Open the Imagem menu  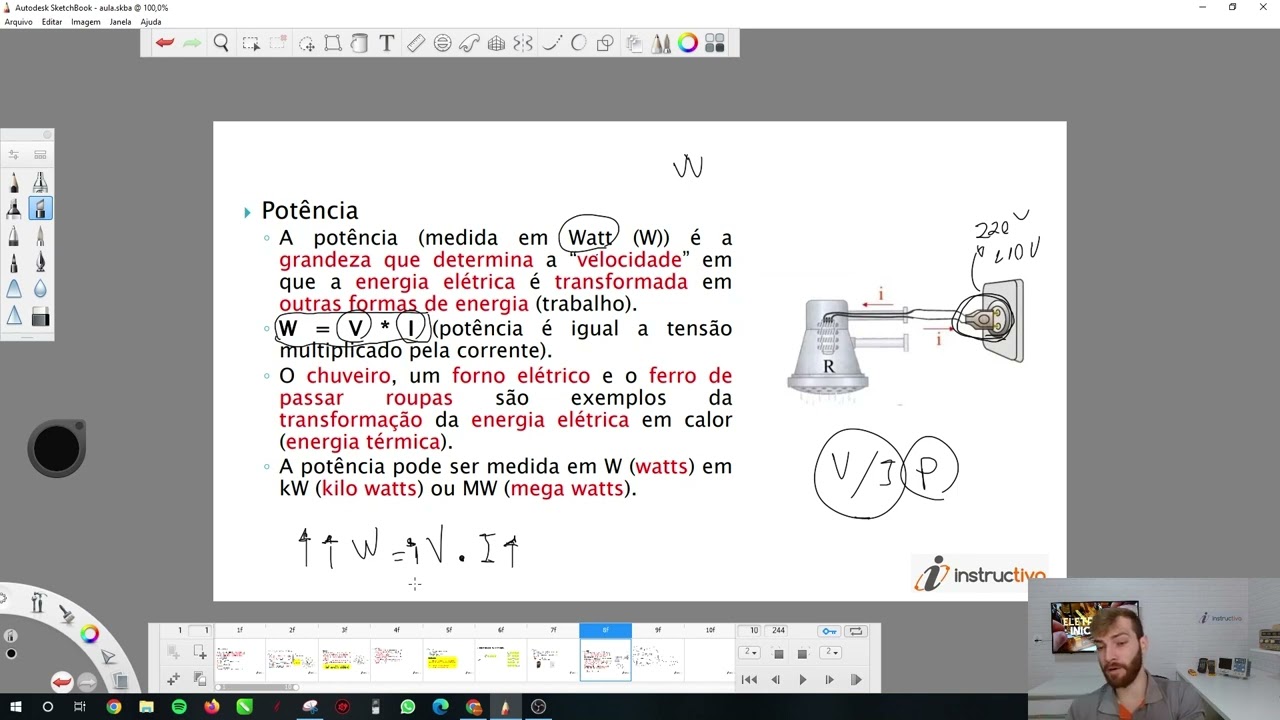[x=86, y=22]
